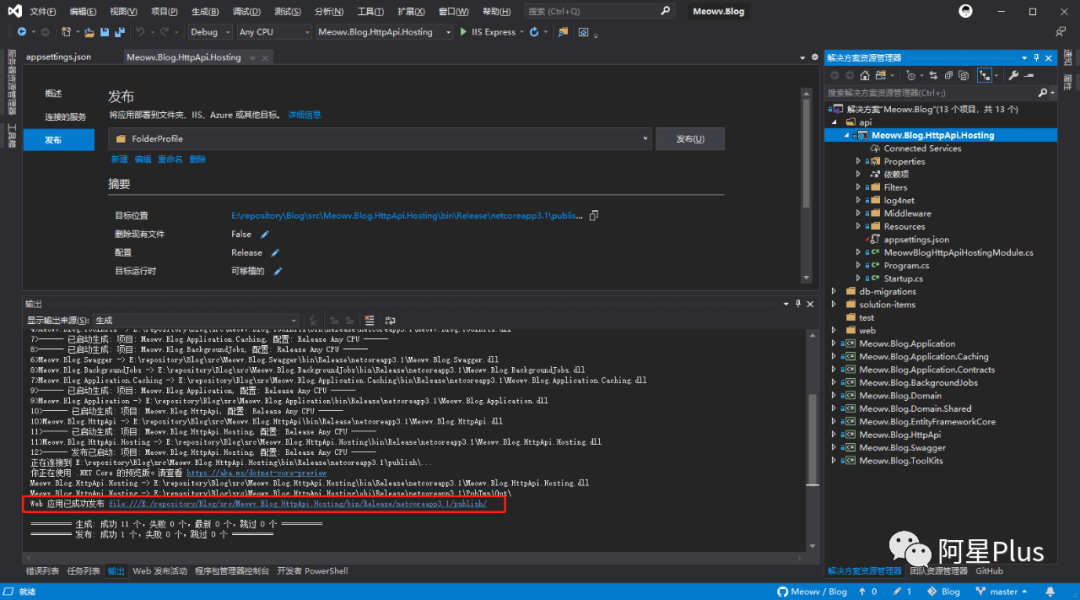The height and width of the screenshot is (600, 1080).
Task: Click the 新建 link under the profile dropdown
Action: point(119,159)
